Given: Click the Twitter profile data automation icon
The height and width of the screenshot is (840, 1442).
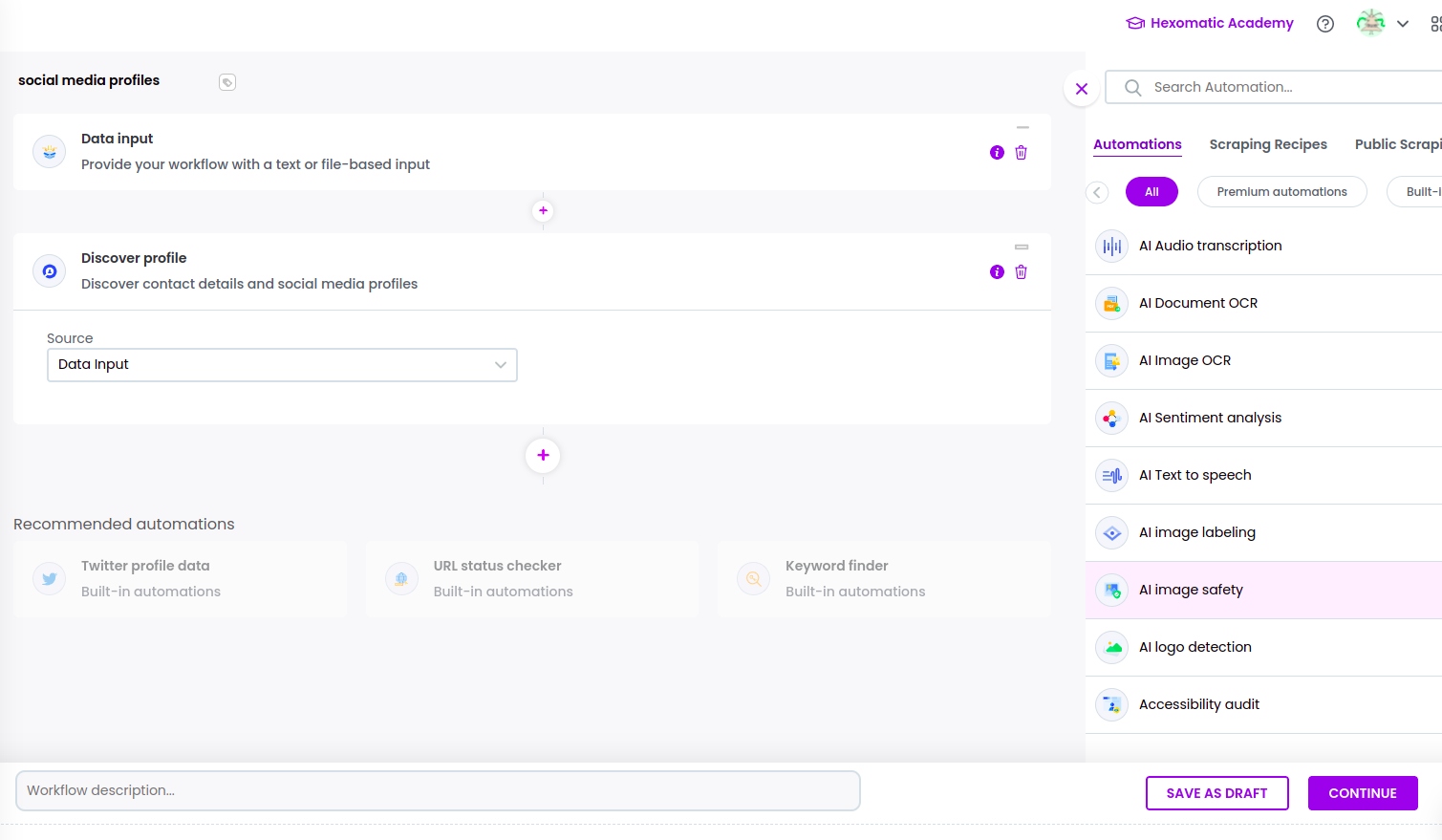Looking at the screenshot, I should point(49,578).
